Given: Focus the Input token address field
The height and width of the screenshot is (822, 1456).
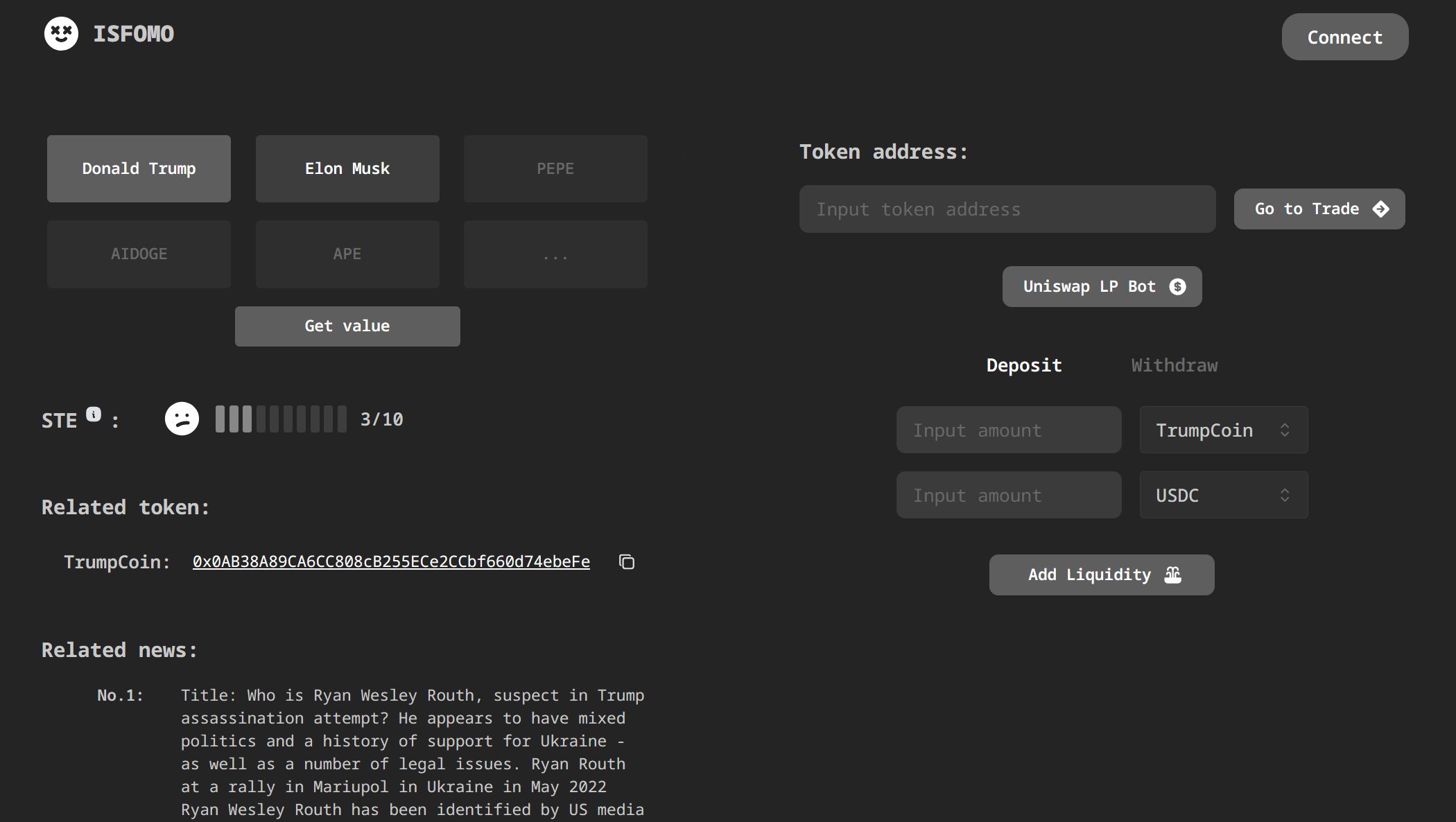Looking at the screenshot, I should click(1007, 209).
